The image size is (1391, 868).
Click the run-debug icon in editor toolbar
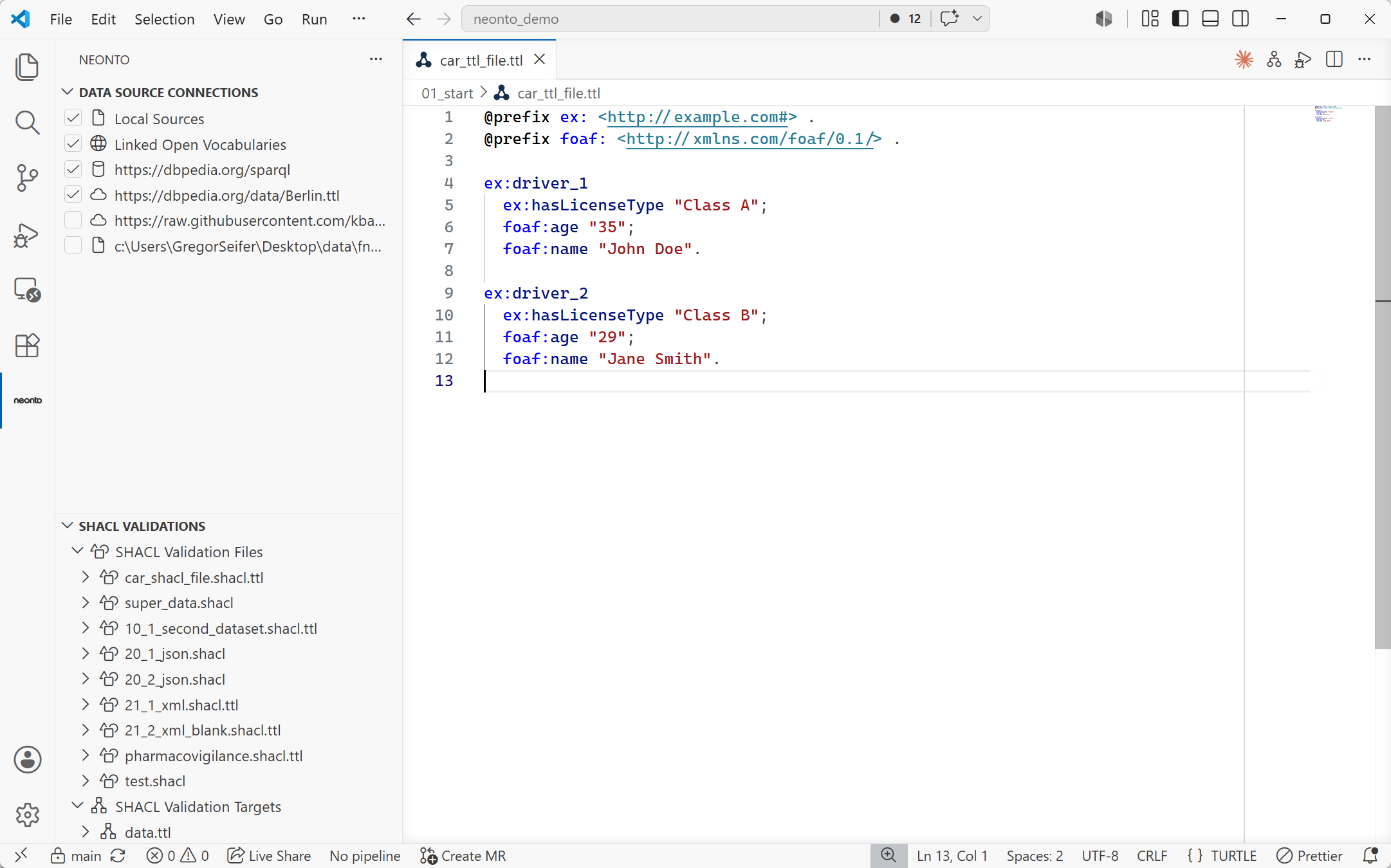coord(1303,60)
